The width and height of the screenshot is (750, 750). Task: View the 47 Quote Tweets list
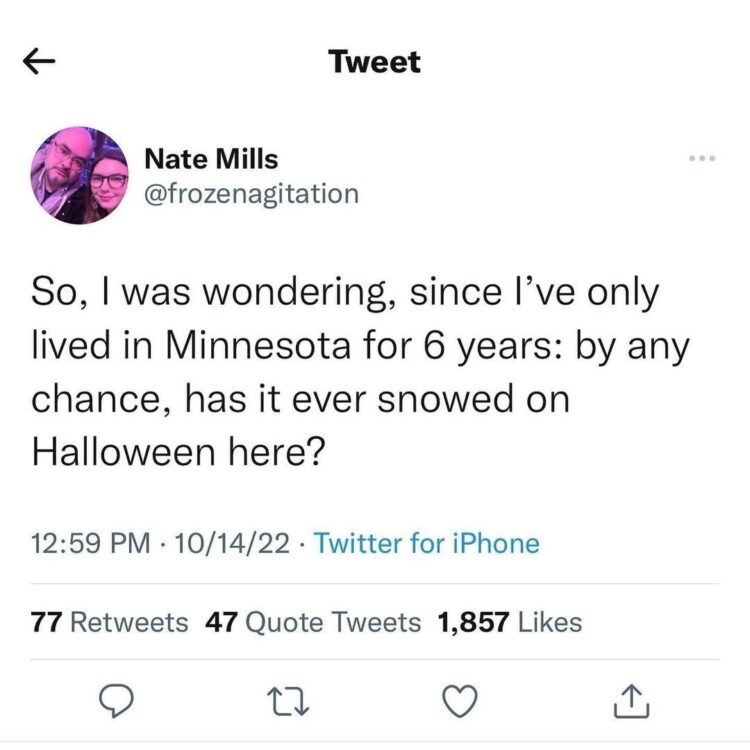point(313,622)
